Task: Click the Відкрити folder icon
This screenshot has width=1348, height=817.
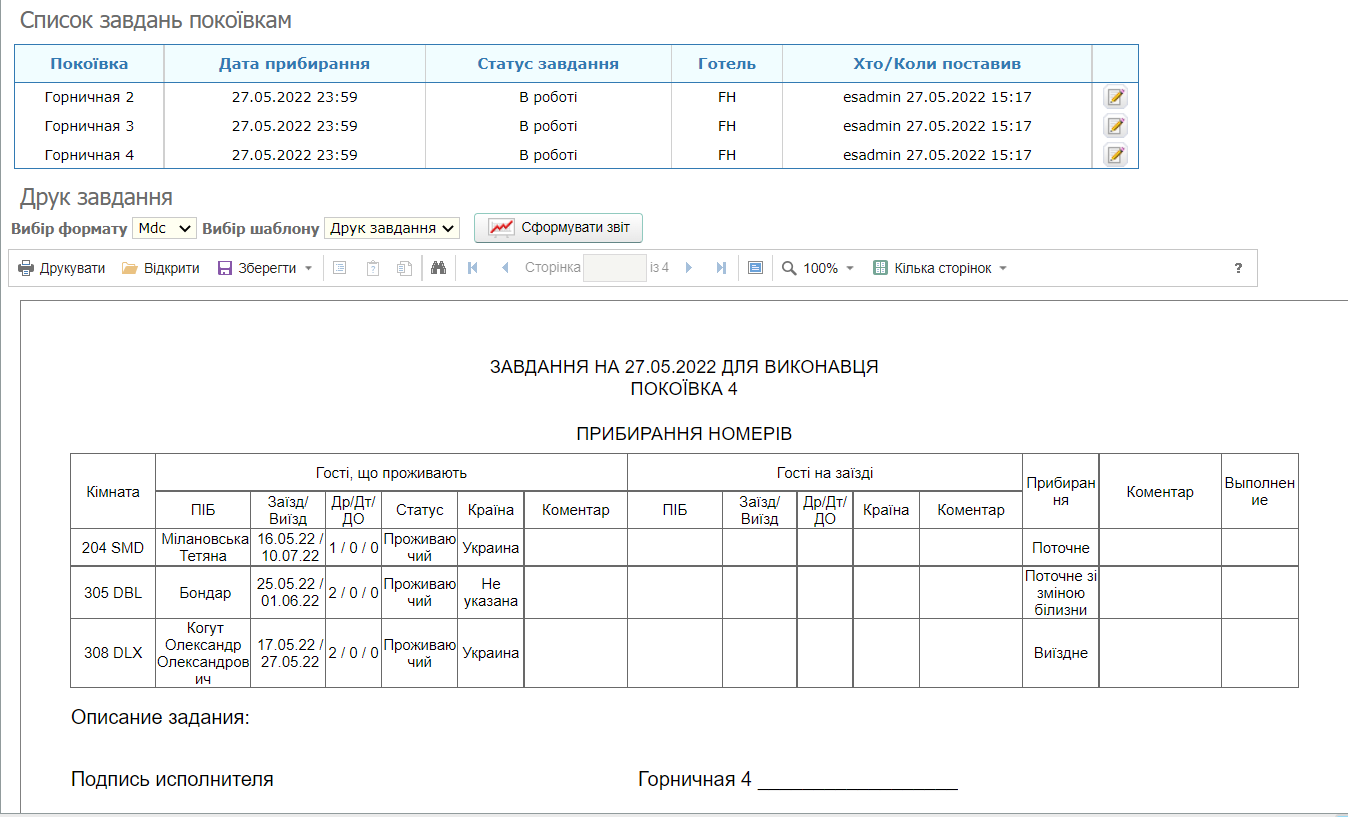Action: click(x=130, y=268)
